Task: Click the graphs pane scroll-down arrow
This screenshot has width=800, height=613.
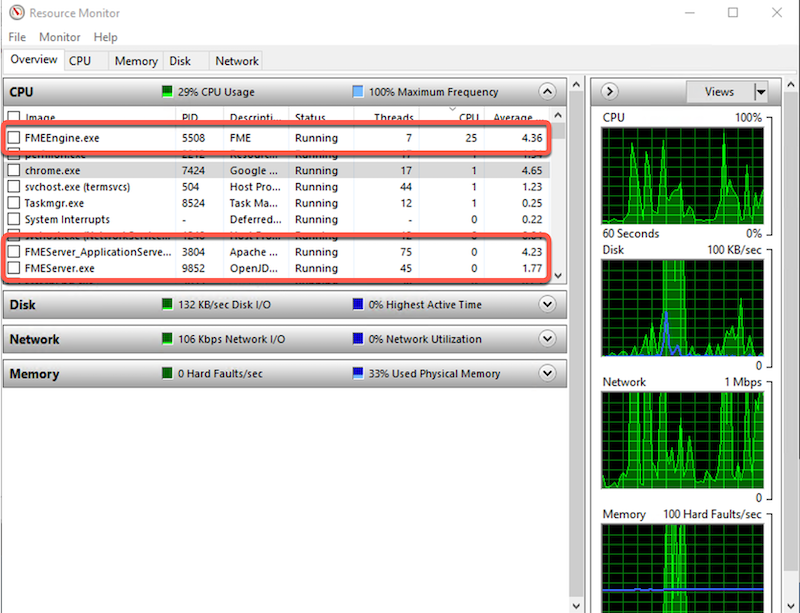Action: click(x=791, y=606)
